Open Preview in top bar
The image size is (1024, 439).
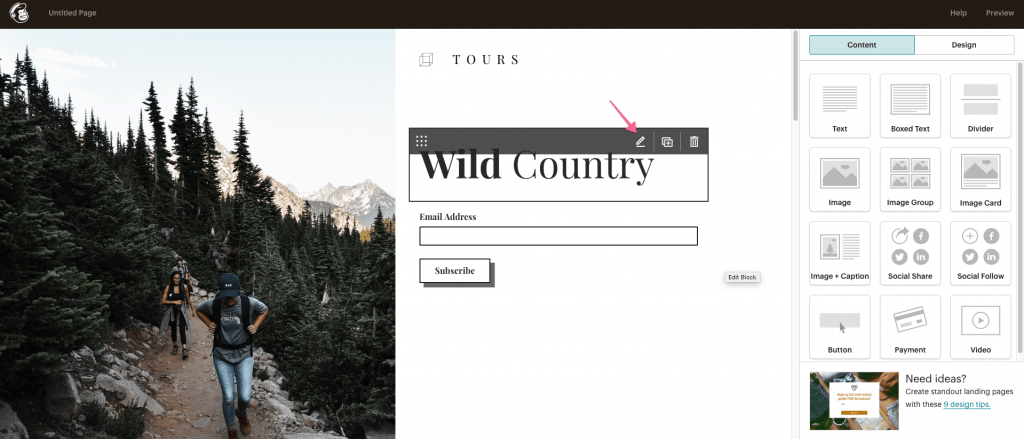[x=1000, y=13]
